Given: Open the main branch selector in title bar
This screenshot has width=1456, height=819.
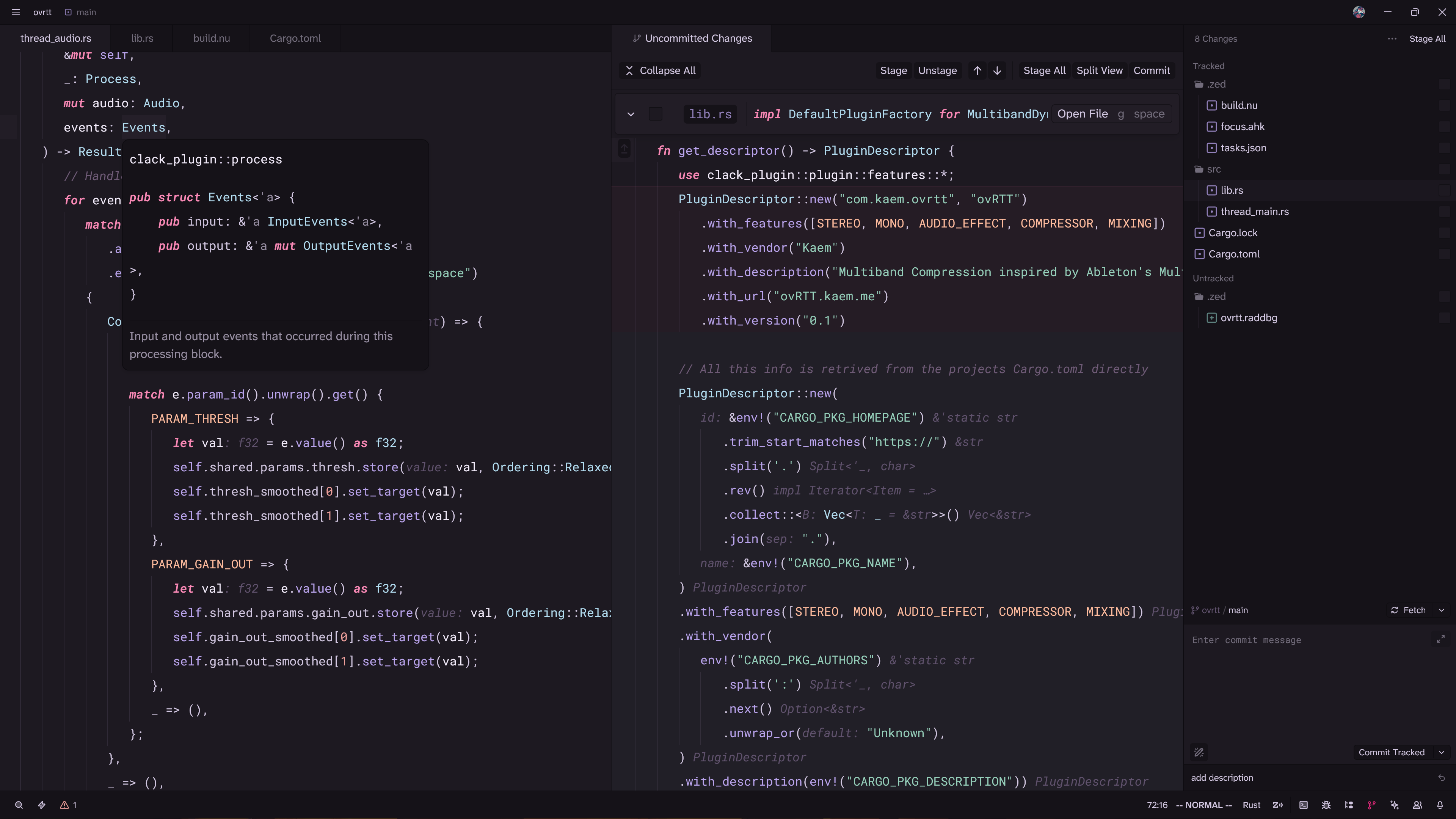Looking at the screenshot, I should 80,12.
